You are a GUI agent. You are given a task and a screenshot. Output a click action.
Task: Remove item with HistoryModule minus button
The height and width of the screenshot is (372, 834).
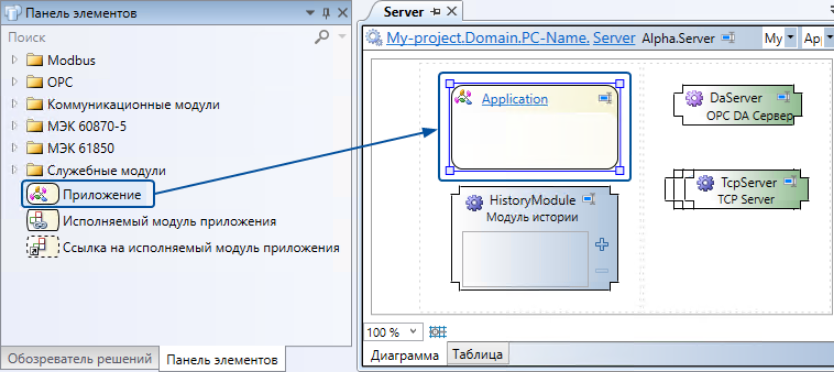[x=602, y=271]
